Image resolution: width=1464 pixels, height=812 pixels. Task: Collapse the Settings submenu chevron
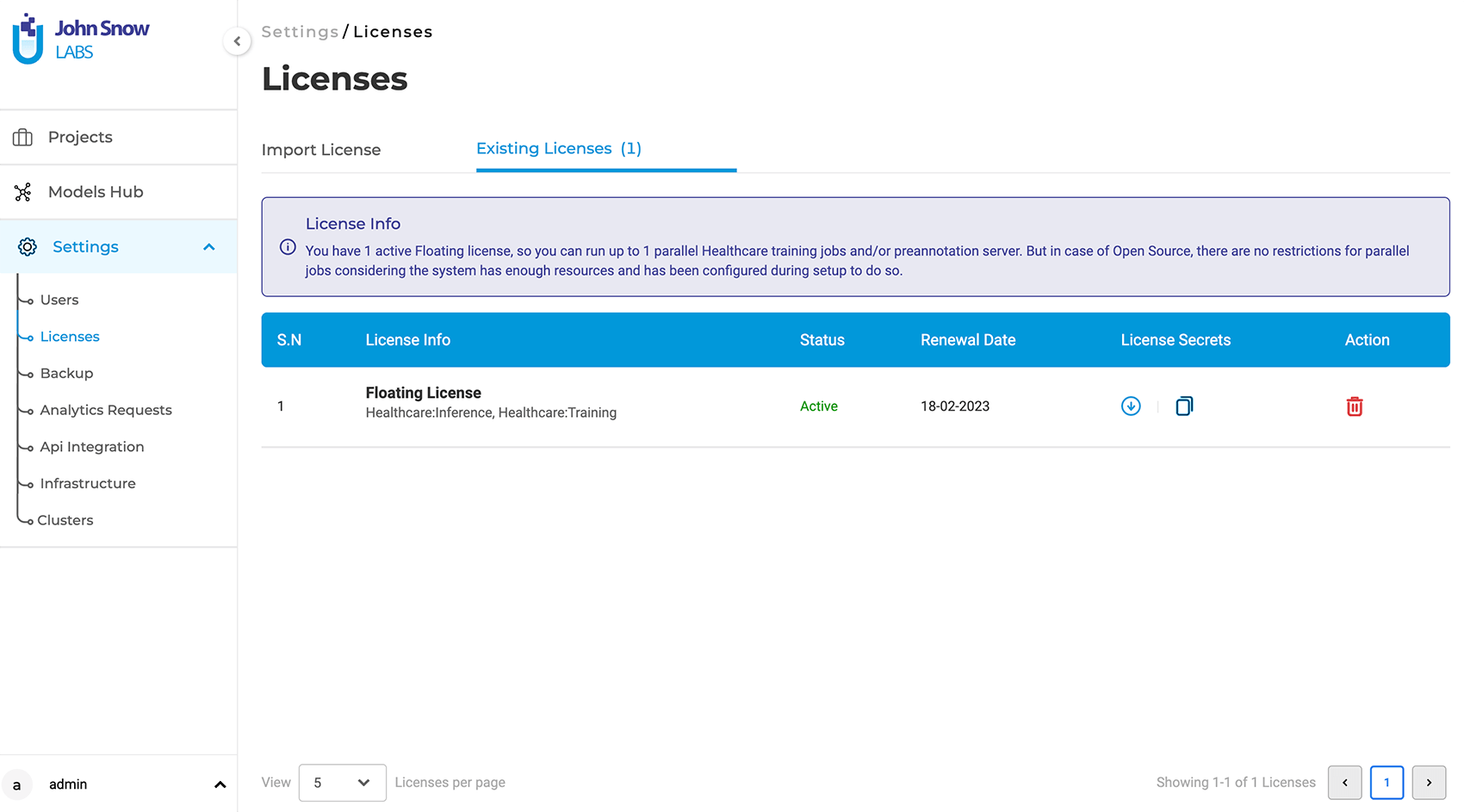208,247
